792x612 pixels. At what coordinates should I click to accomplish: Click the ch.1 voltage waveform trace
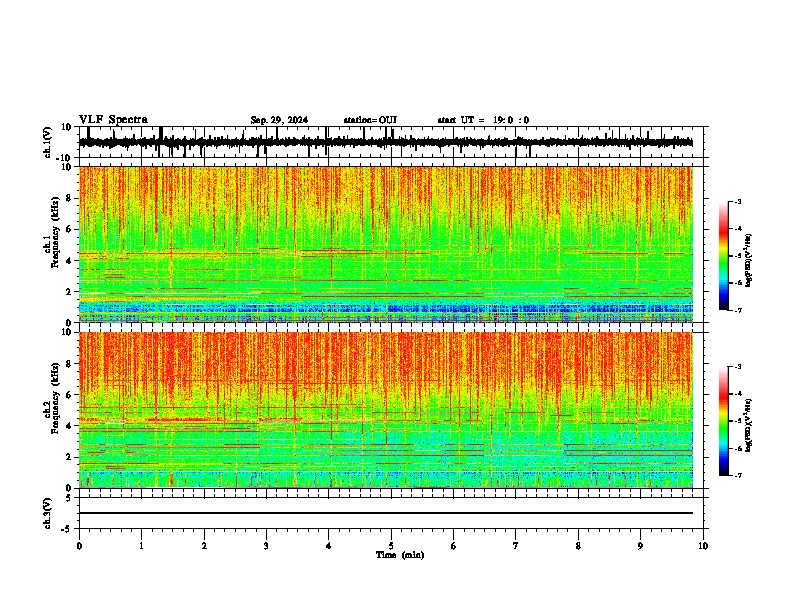[x=386, y=142]
